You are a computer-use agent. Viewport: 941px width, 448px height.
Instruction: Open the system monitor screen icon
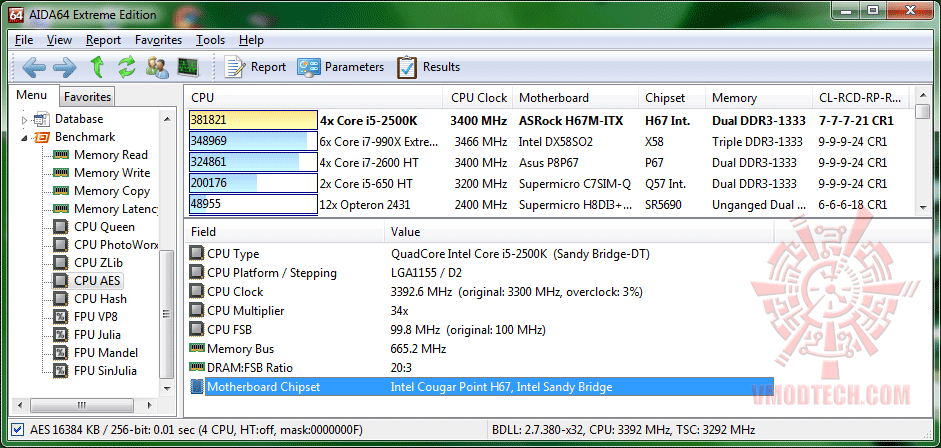(x=187, y=67)
